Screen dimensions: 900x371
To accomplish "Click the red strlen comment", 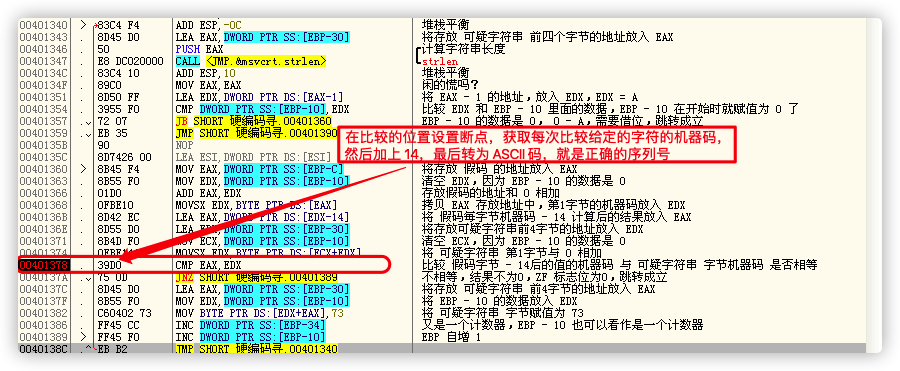I will coord(439,61).
